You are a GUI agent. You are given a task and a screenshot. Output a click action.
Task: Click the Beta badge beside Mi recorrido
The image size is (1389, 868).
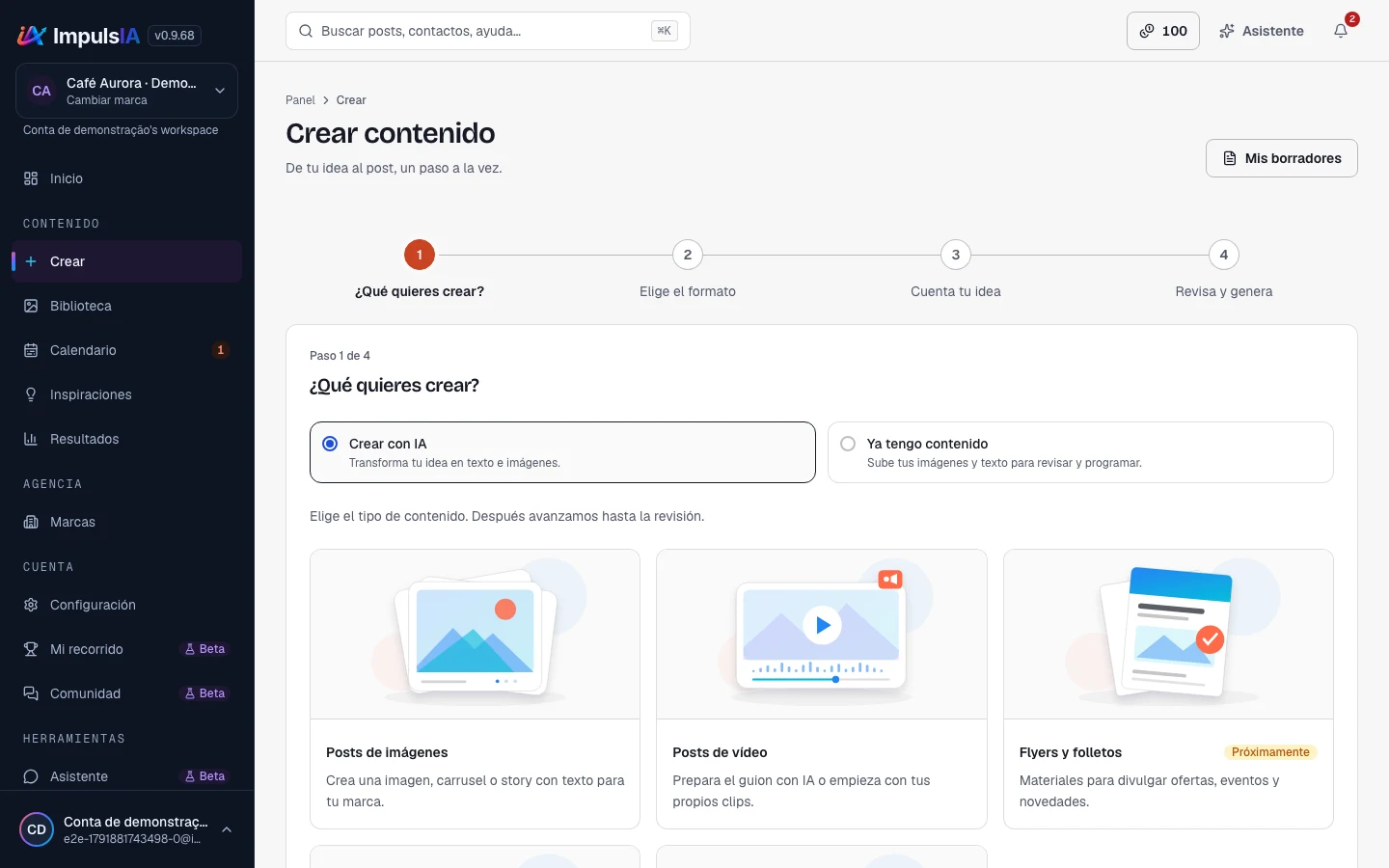coord(204,649)
